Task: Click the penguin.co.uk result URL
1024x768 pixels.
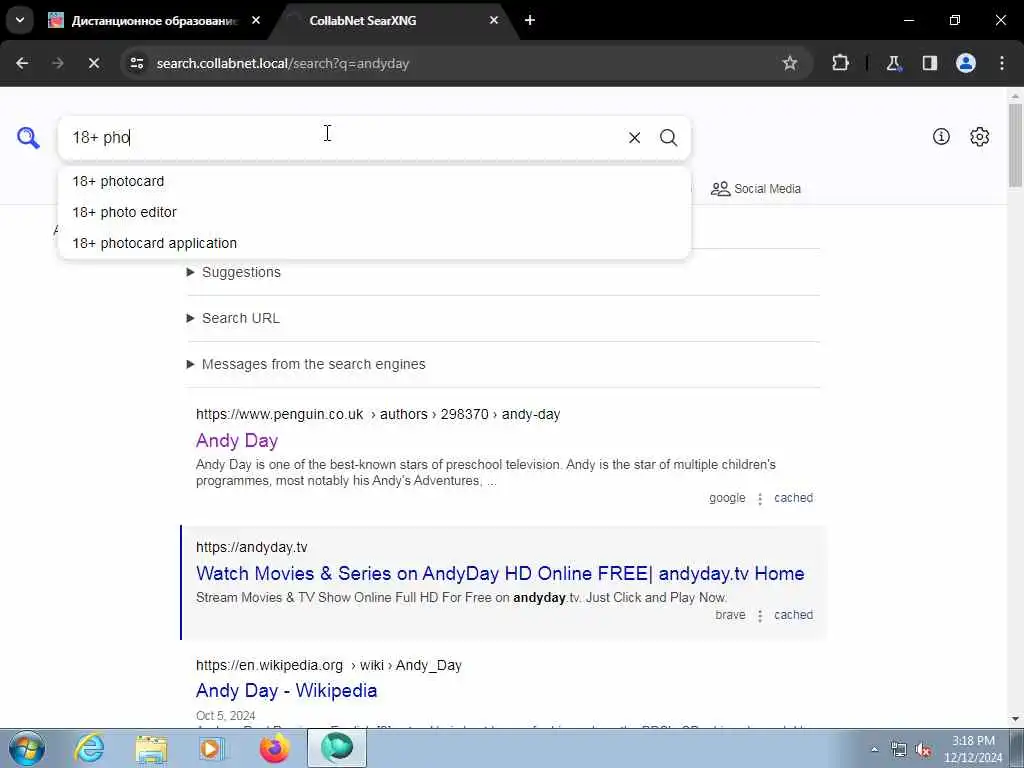Action: 378,414
